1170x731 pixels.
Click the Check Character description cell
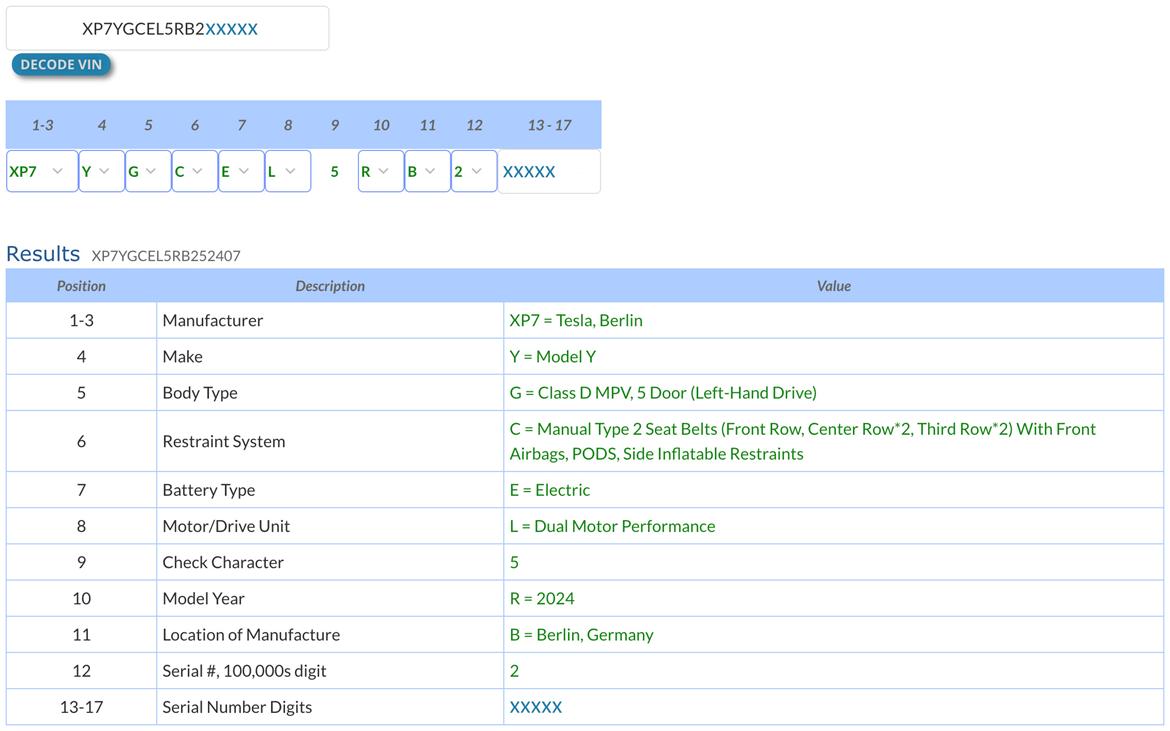[x=330, y=562]
